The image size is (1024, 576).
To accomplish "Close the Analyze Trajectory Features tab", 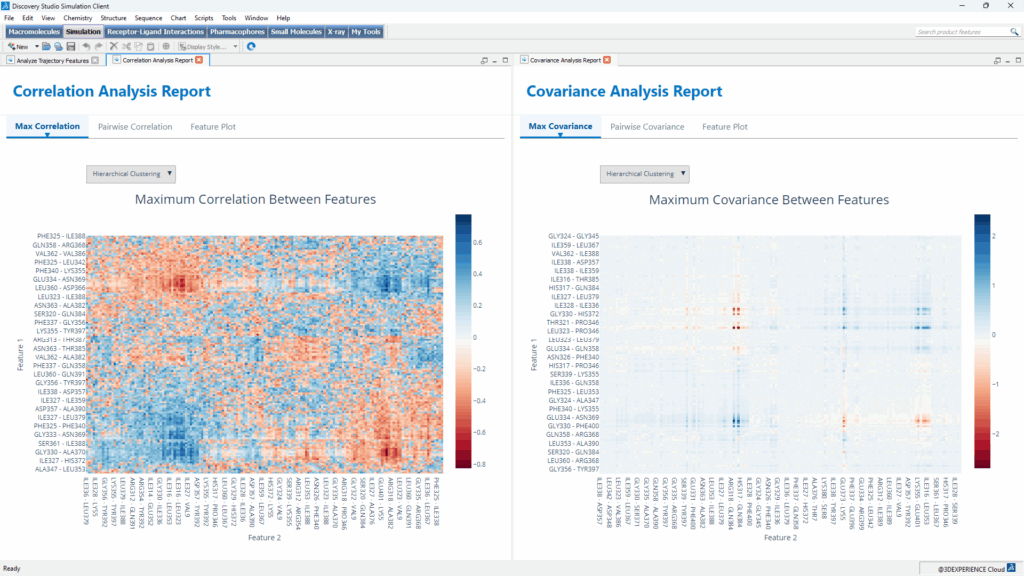I will tap(95, 60).
